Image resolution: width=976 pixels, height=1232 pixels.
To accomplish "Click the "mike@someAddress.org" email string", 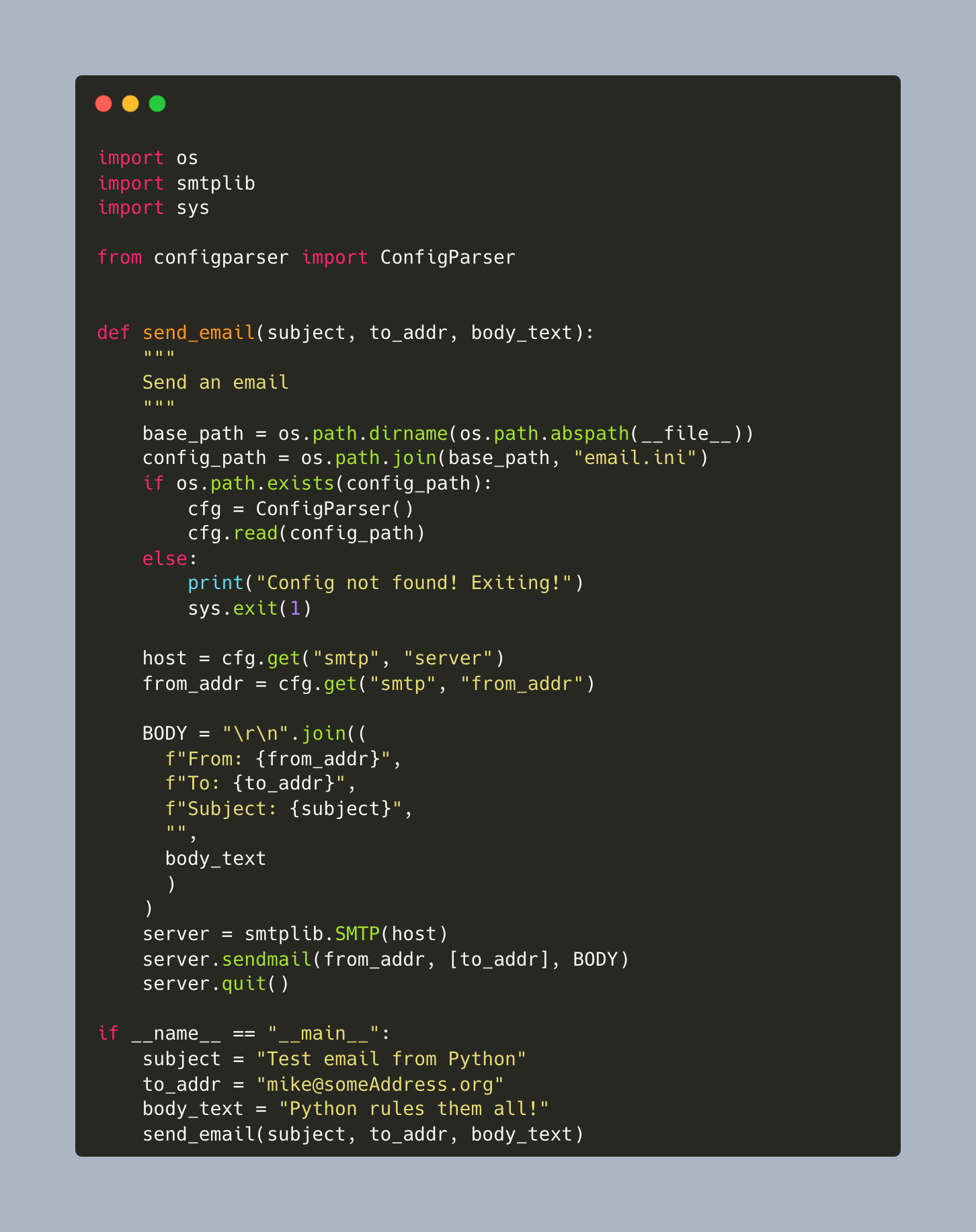I will (380, 1085).
